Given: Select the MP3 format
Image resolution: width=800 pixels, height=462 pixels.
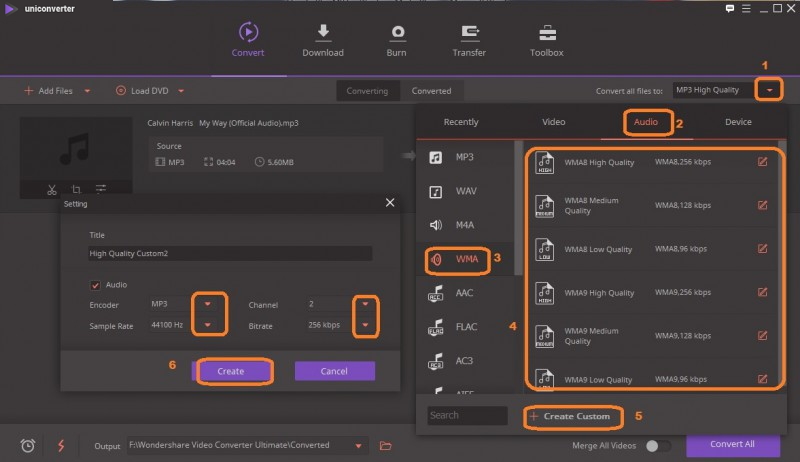Looking at the screenshot, I should coord(467,157).
